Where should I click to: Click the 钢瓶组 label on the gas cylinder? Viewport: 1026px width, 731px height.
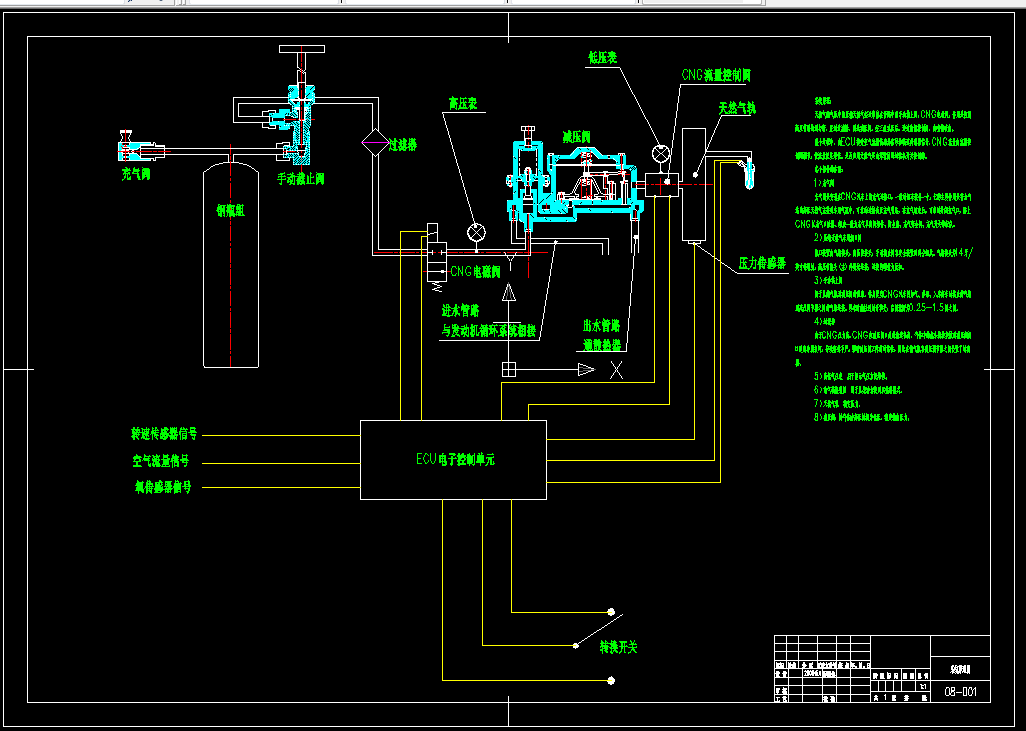(230, 211)
